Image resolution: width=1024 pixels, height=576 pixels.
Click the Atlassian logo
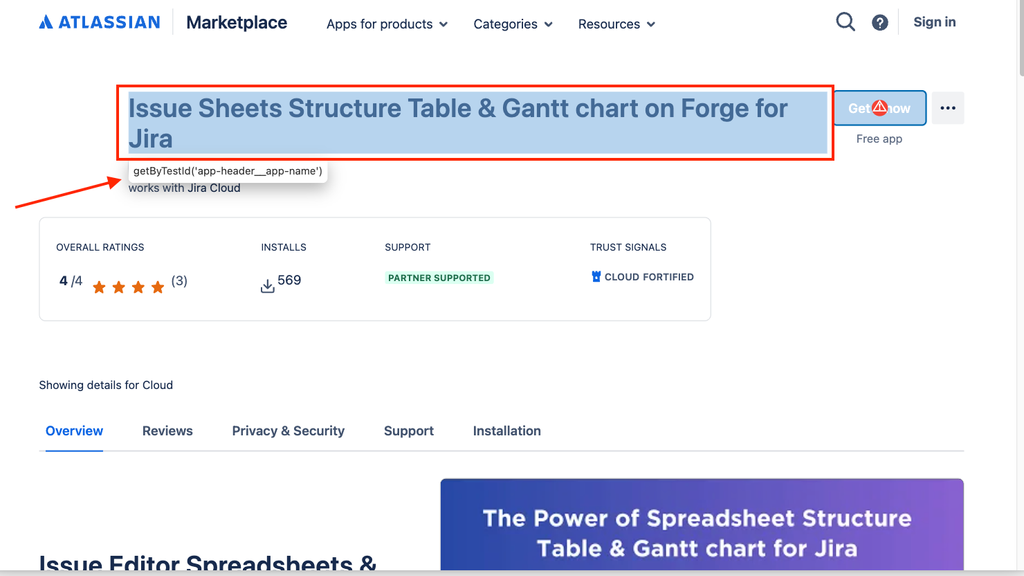tap(99, 22)
